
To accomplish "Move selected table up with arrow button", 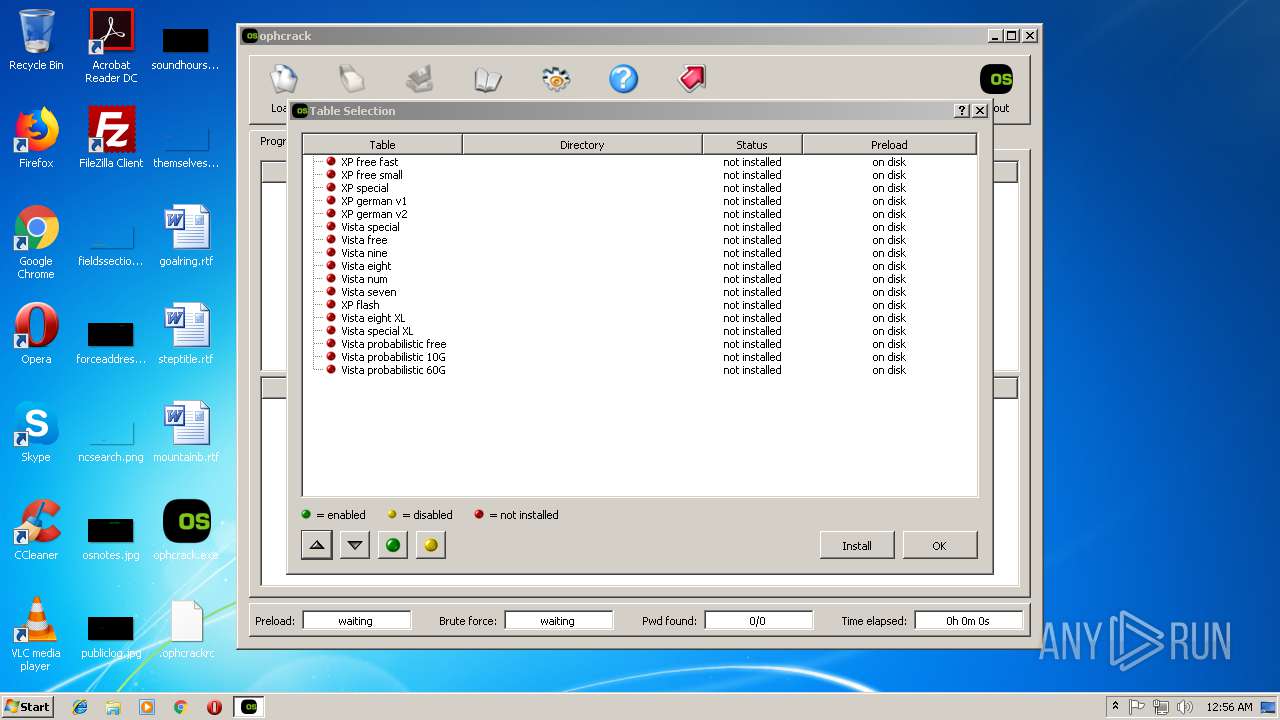I will pos(317,545).
